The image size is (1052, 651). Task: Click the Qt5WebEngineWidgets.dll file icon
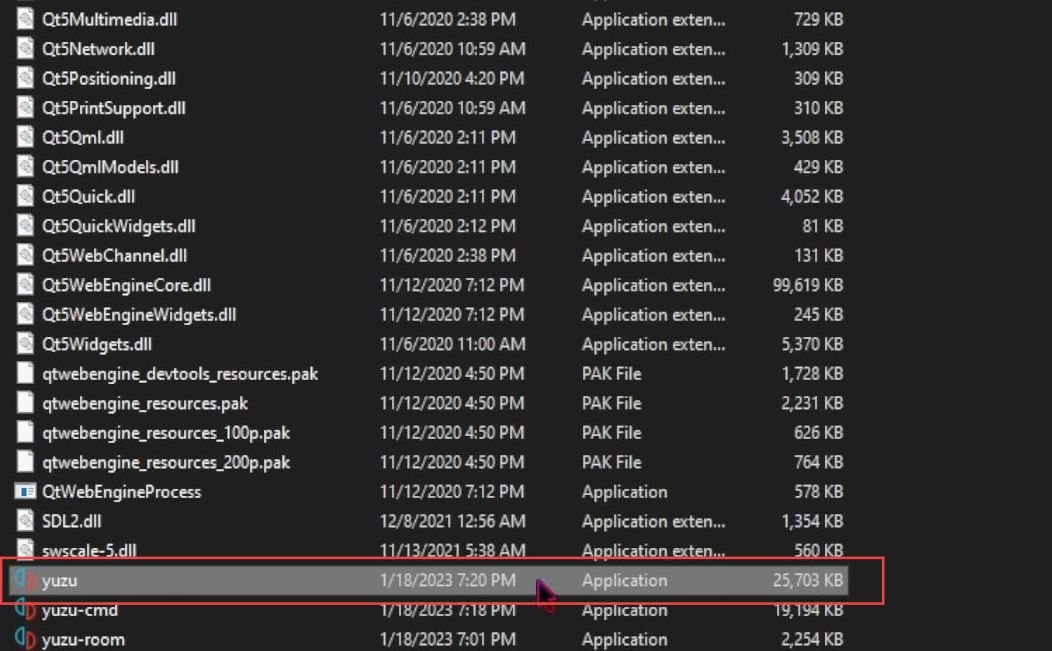coord(25,314)
